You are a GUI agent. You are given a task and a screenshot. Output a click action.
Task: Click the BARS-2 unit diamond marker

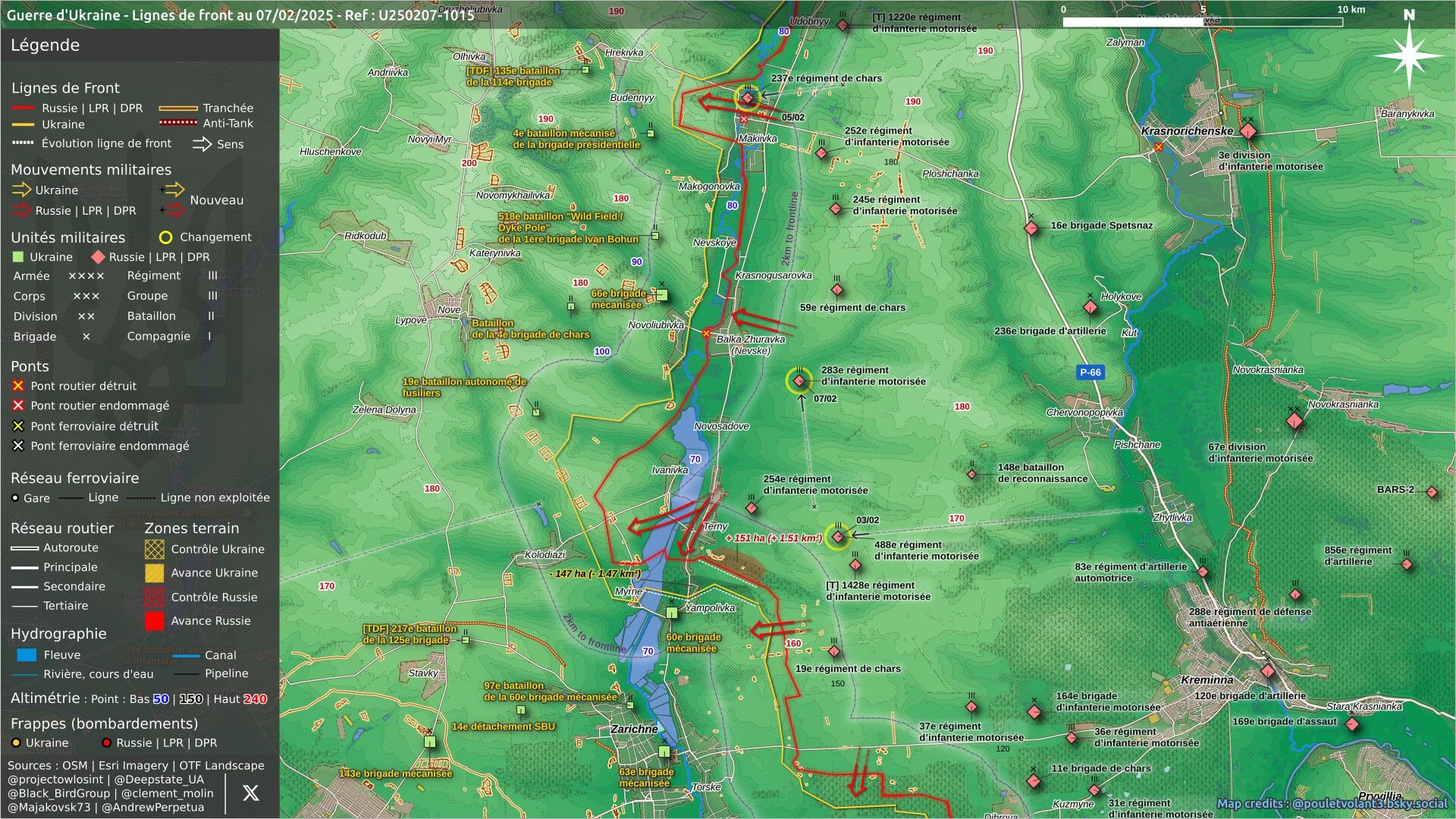(x=1432, y=492)
